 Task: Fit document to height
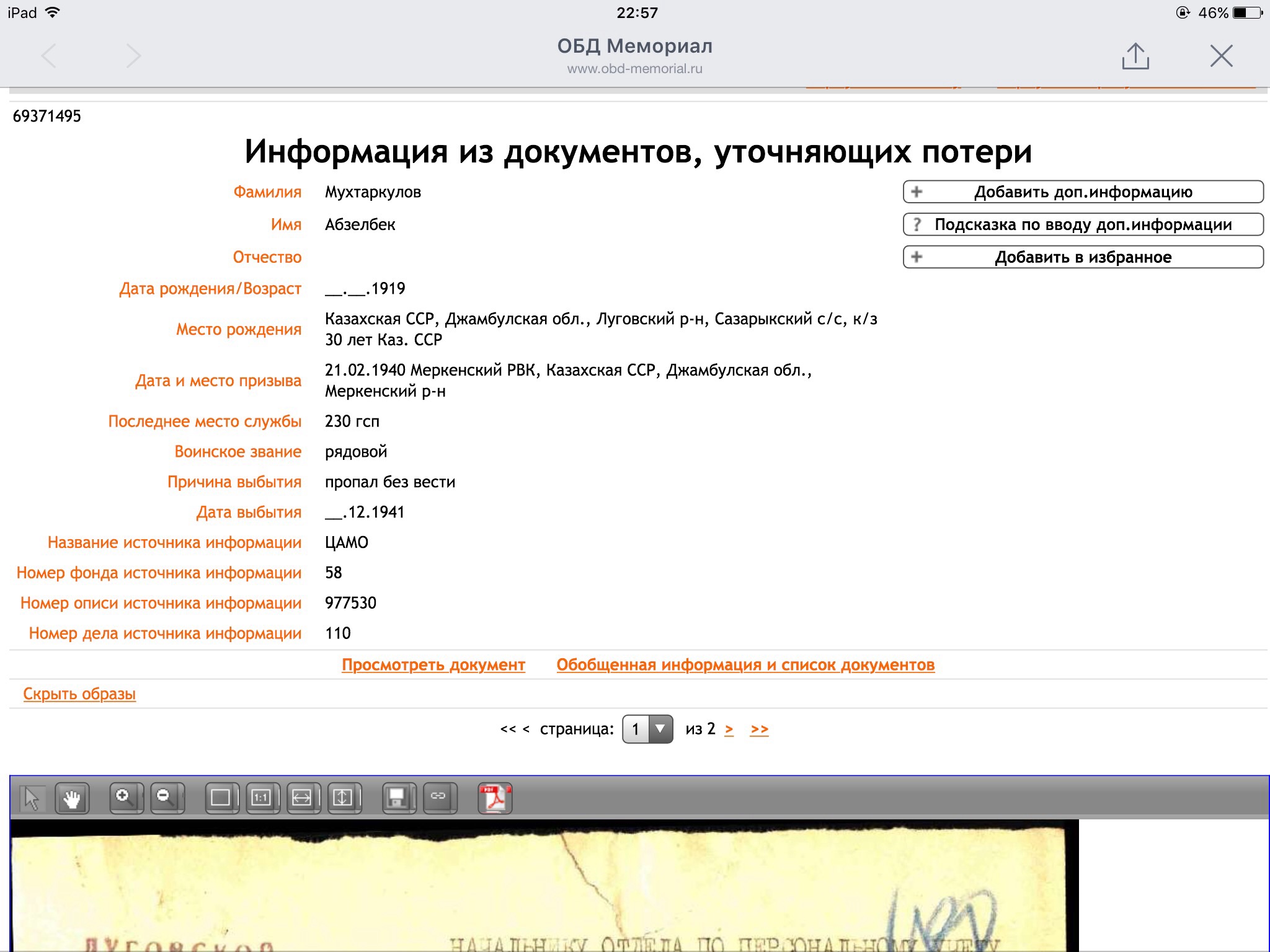(x=344, y=798)
